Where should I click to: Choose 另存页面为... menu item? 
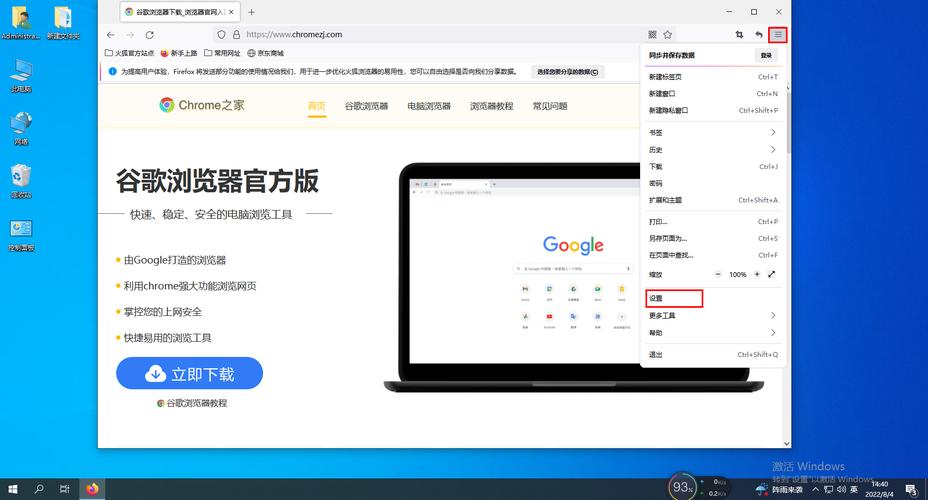tap(713, 238)
